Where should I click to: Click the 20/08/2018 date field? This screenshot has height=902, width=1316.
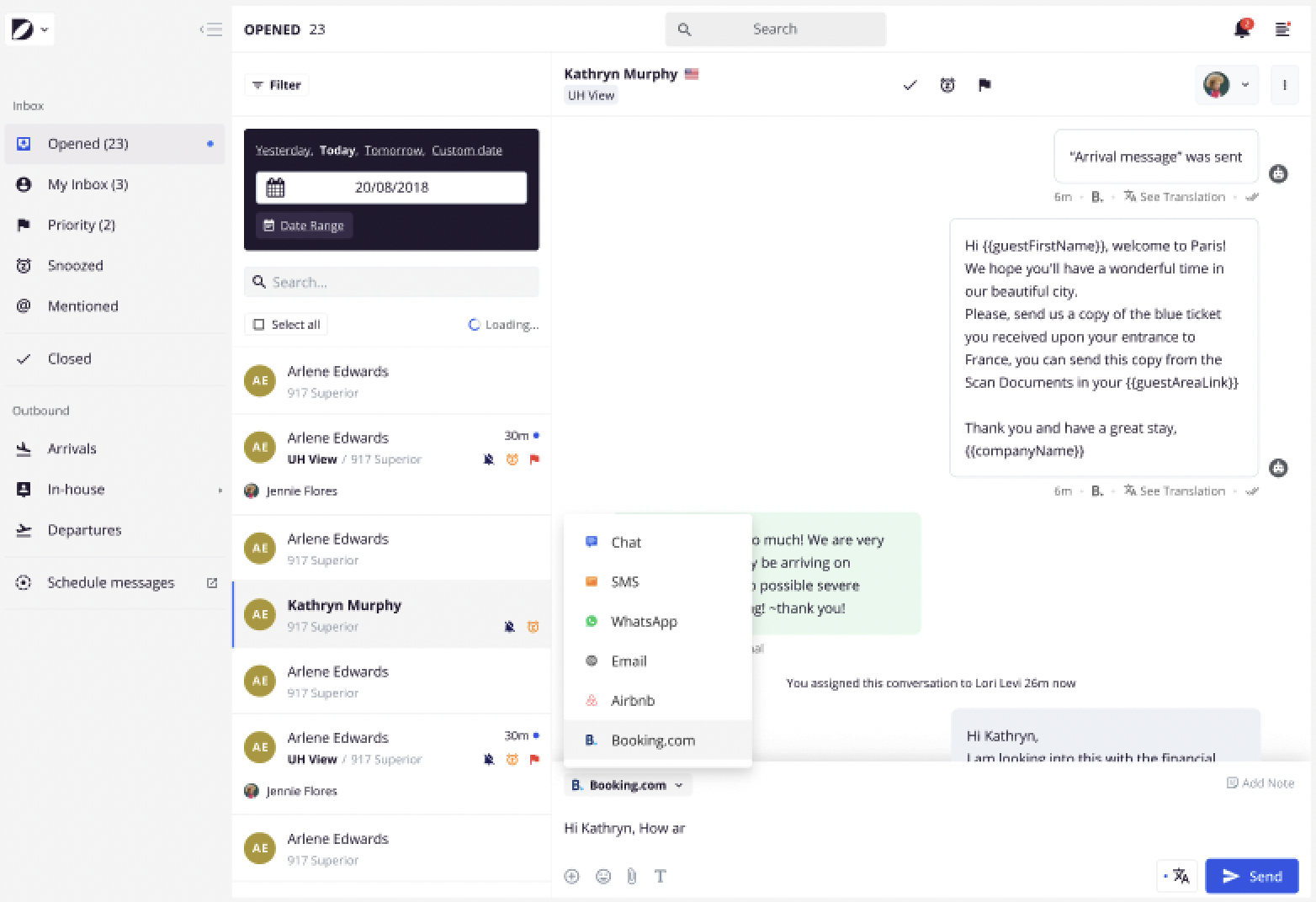pyautogui.click(x=391, y=188)
